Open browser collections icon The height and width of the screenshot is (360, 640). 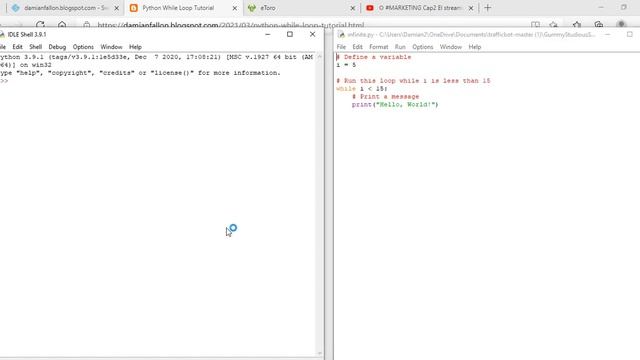coord(598,25)
